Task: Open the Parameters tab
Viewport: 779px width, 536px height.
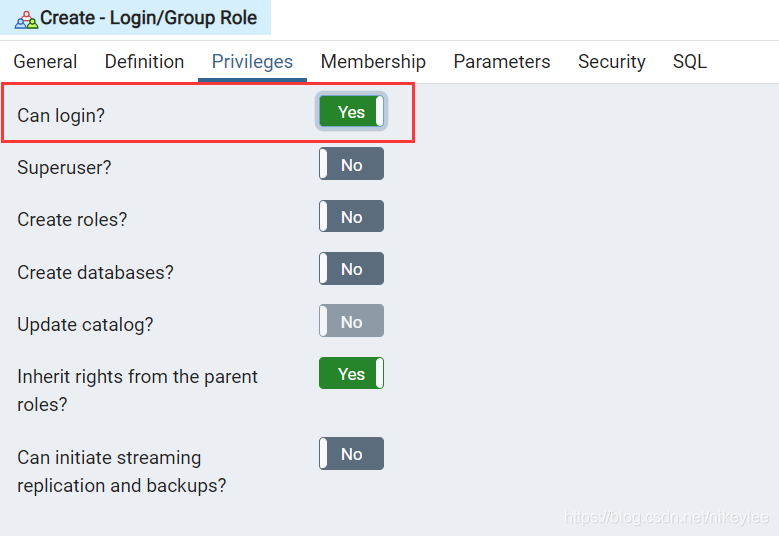Action: tap(502, 62)
